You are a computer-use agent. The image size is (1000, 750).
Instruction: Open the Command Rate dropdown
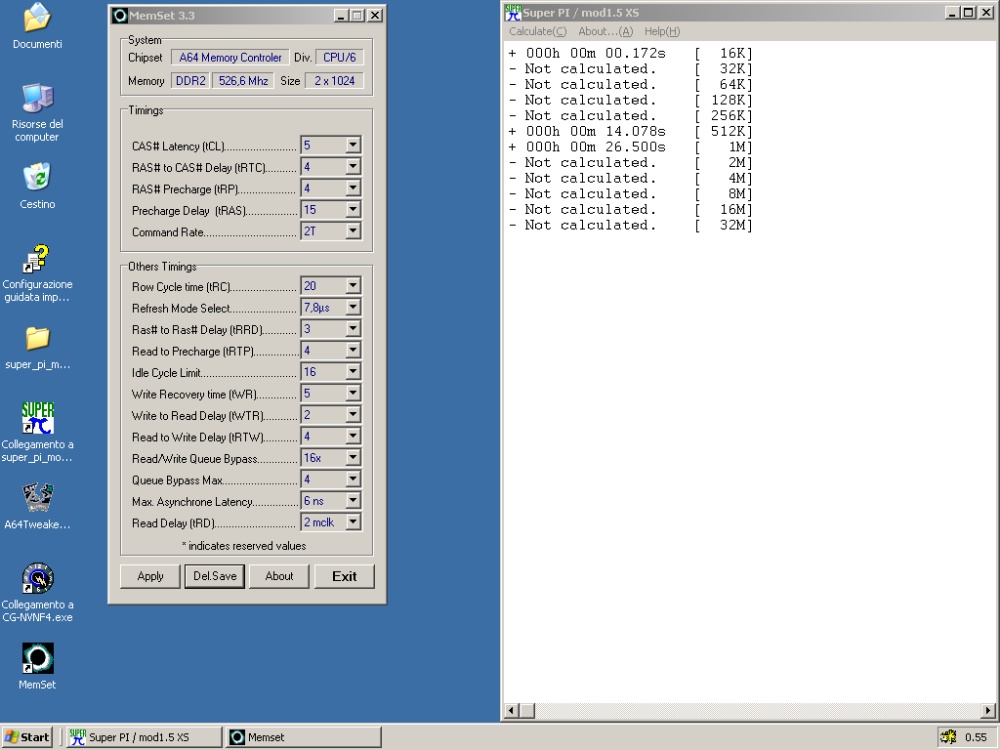tap(353, 231)
